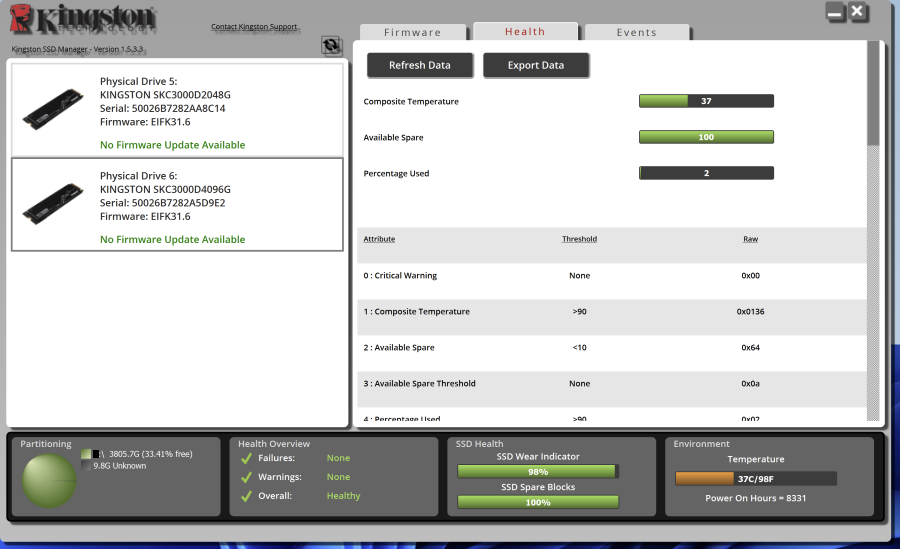The width and height of the screenshot is (900, 549).
Task: Open the Contact Kingston Support link
Action: point(254,26)
